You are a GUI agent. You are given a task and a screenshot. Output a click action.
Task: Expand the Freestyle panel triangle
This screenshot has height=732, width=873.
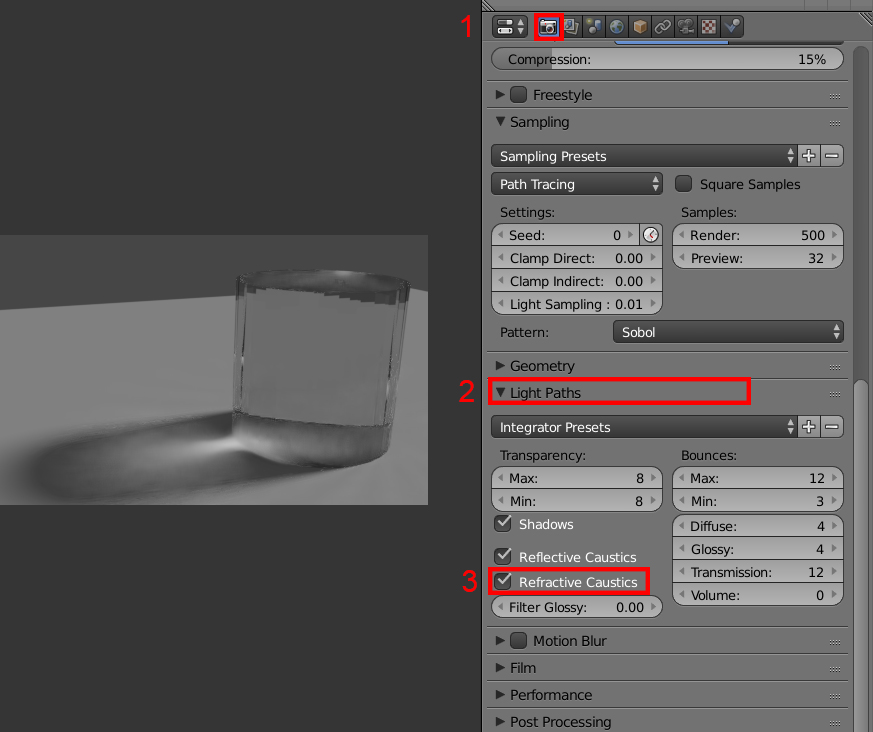pos(500,95)
